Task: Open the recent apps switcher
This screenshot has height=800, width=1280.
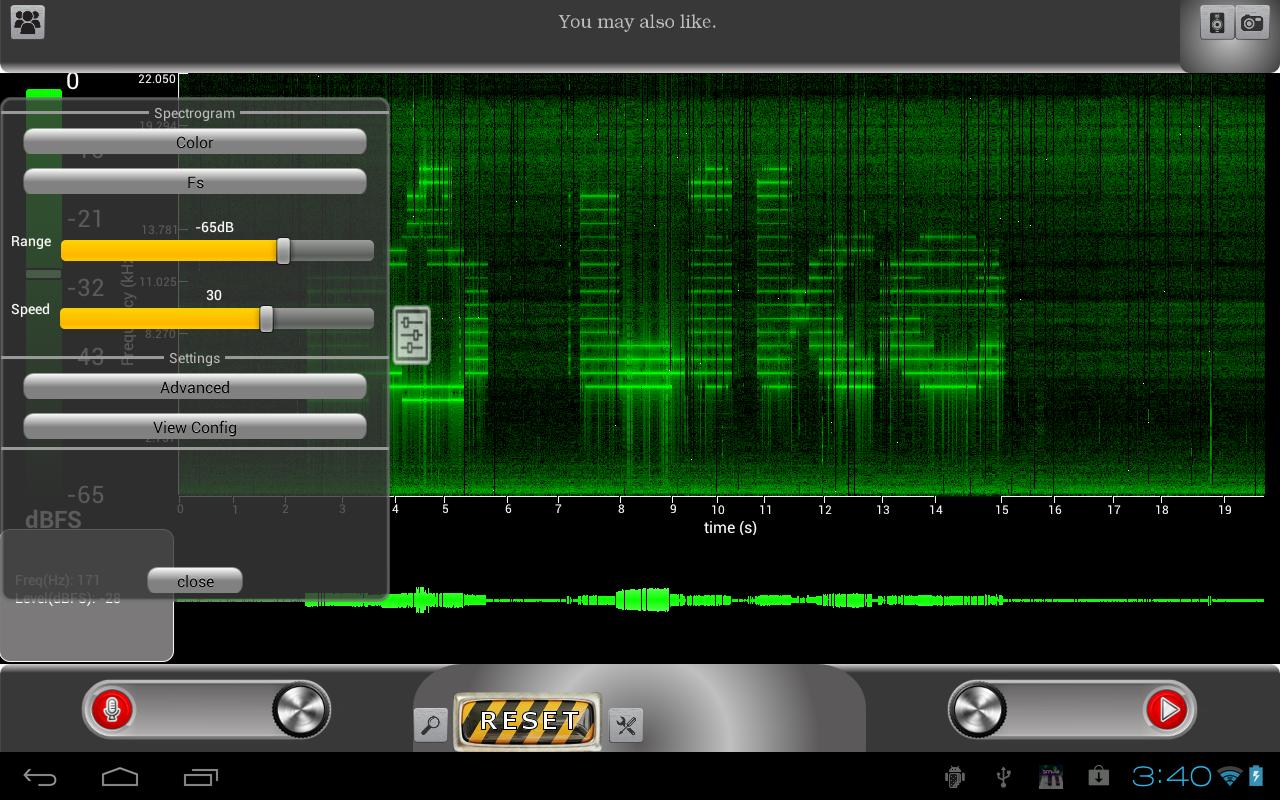Action: [x=201, y=777]
